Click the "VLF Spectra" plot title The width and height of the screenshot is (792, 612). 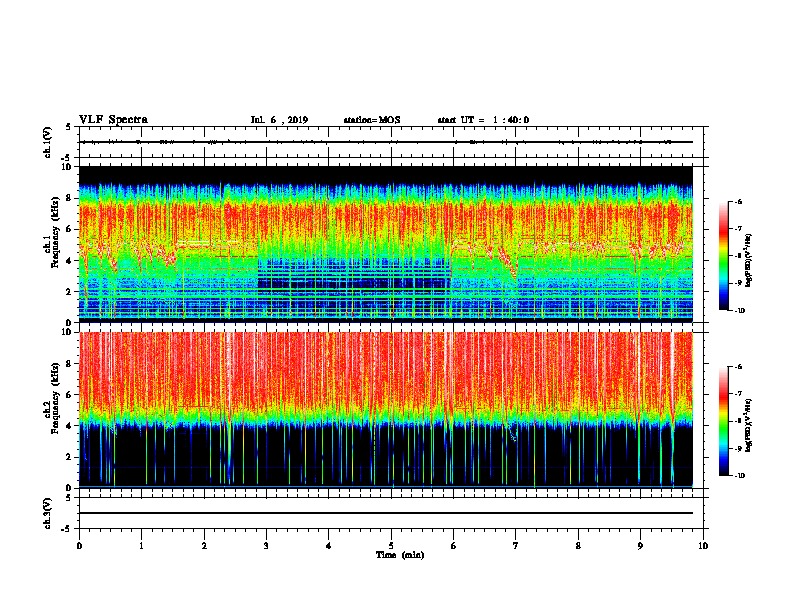[x=113, y=120]
